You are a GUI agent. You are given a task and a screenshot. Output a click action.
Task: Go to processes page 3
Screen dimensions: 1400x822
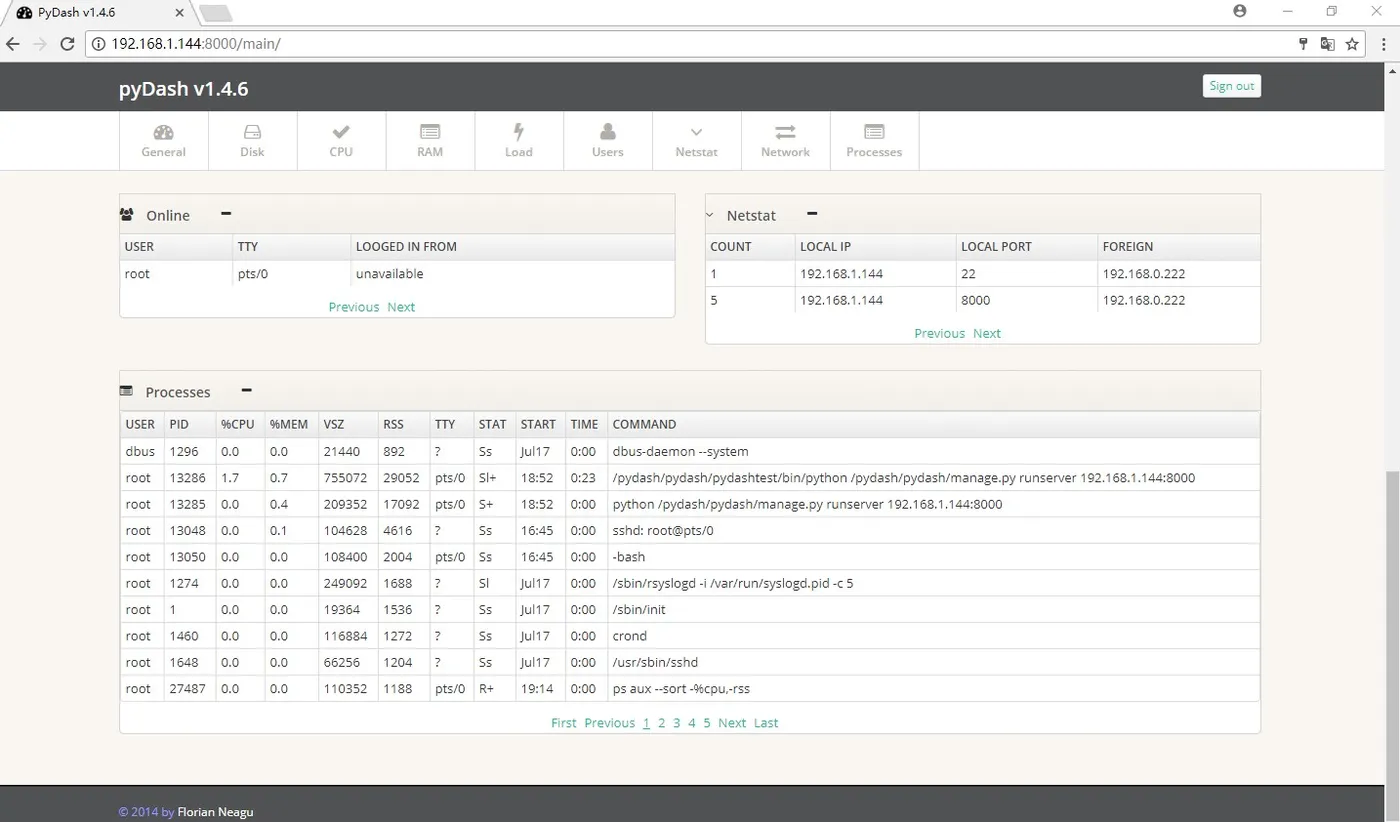tap(676, 723)
